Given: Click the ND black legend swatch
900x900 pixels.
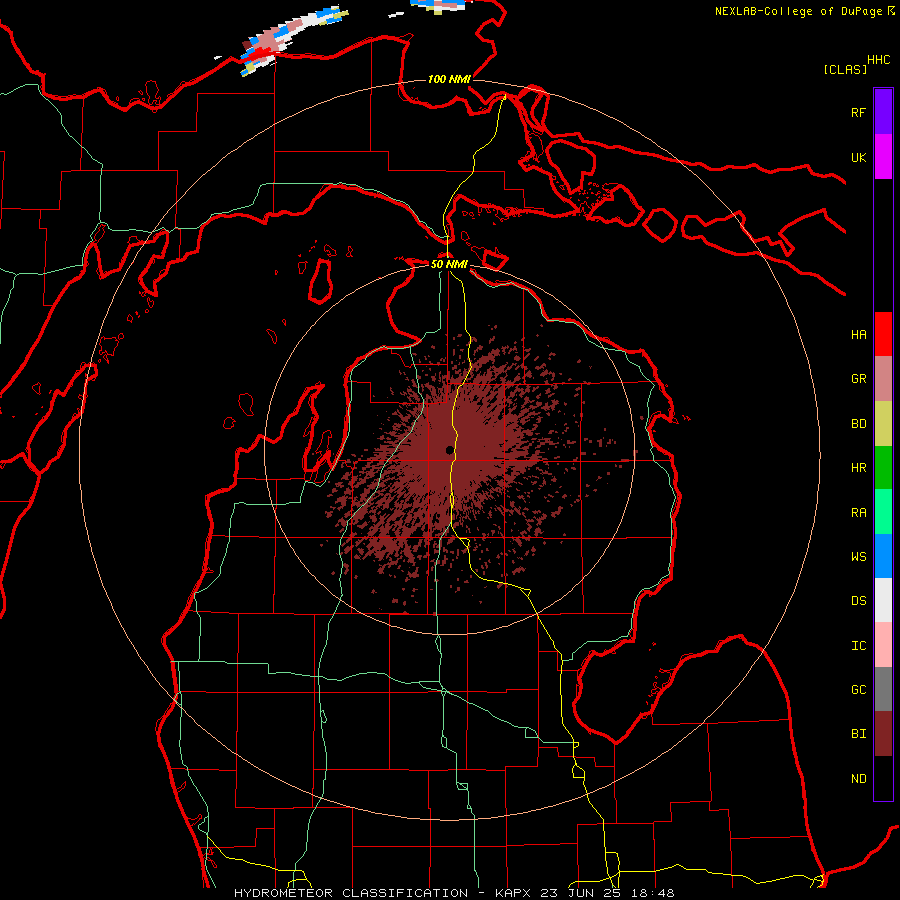Looking at the screenshot, I should [x=883, y=778].
